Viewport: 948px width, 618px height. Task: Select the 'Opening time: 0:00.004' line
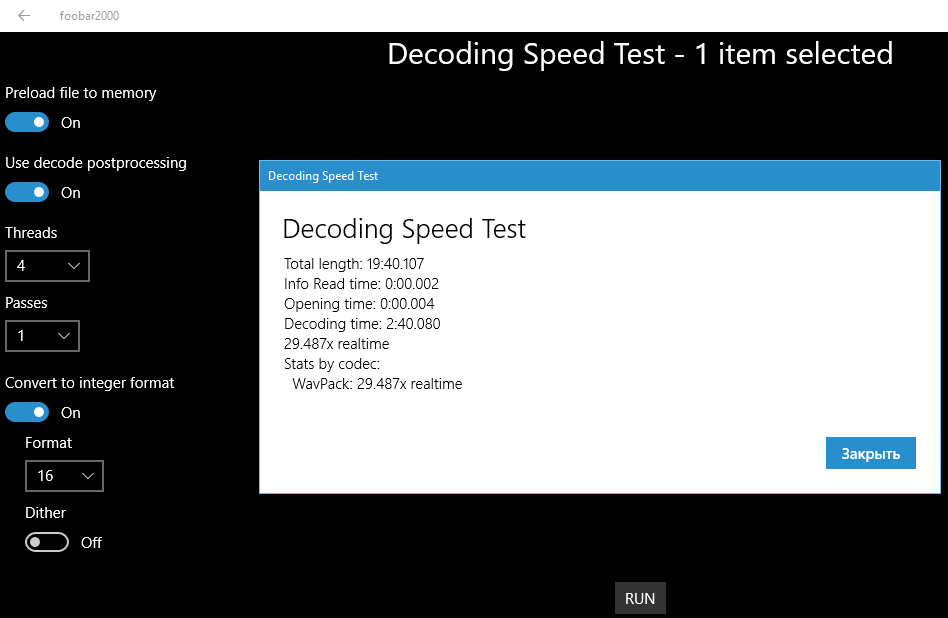[359, 304]
